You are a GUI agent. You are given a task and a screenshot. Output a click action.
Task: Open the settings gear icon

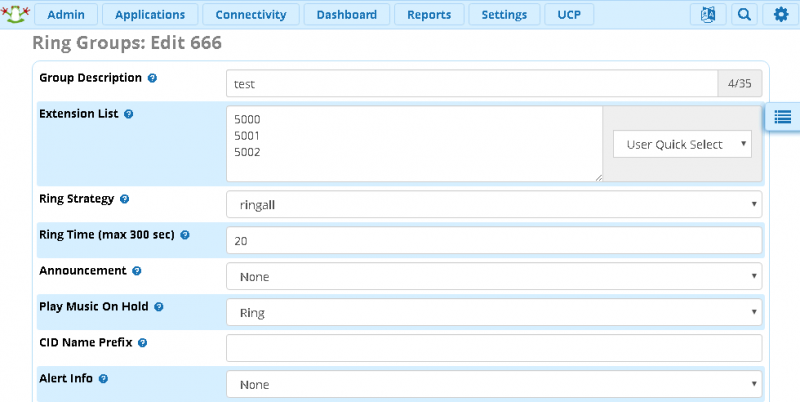pyautogui.click(x=781, y=14)
